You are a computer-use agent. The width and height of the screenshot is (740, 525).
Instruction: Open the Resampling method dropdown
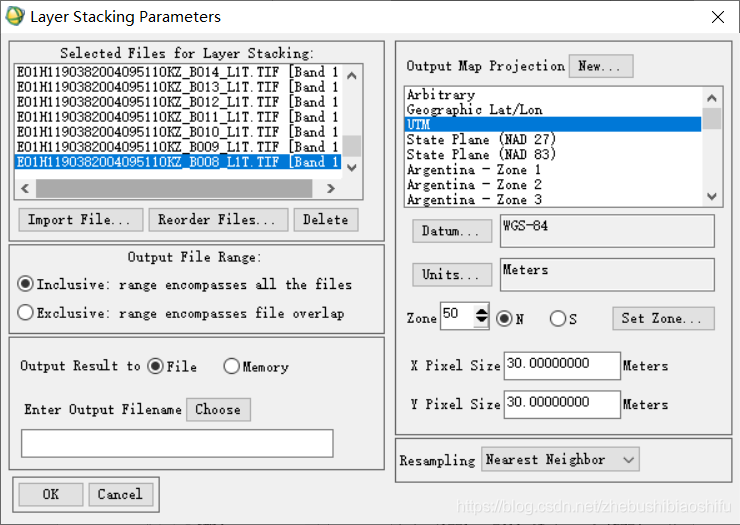(560, 459)
